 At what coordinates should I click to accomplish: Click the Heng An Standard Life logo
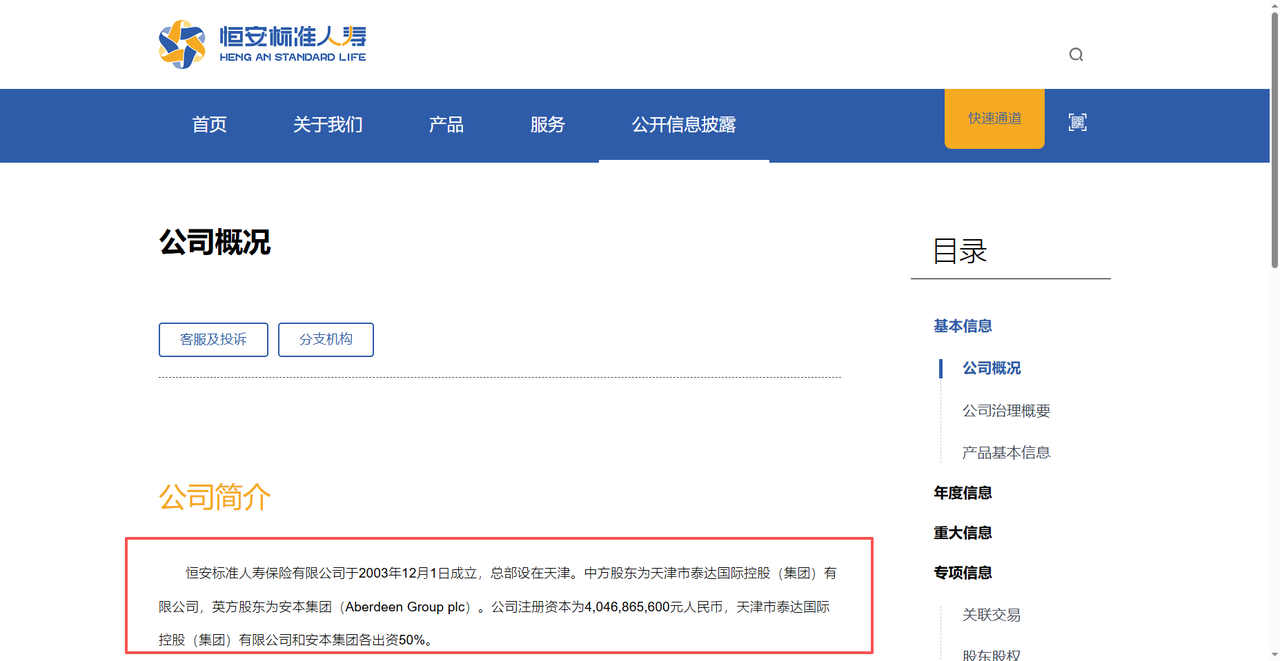click(x=262, y=44)
